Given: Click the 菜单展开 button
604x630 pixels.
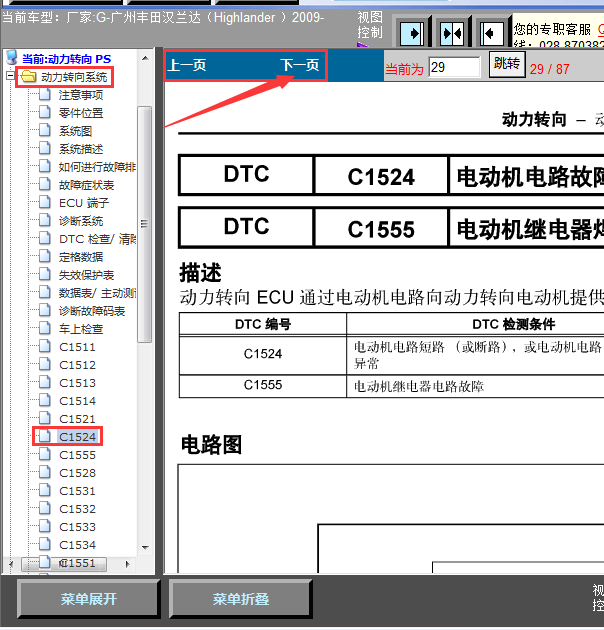Looking at the screenshot, I should (x=89, y=599).
